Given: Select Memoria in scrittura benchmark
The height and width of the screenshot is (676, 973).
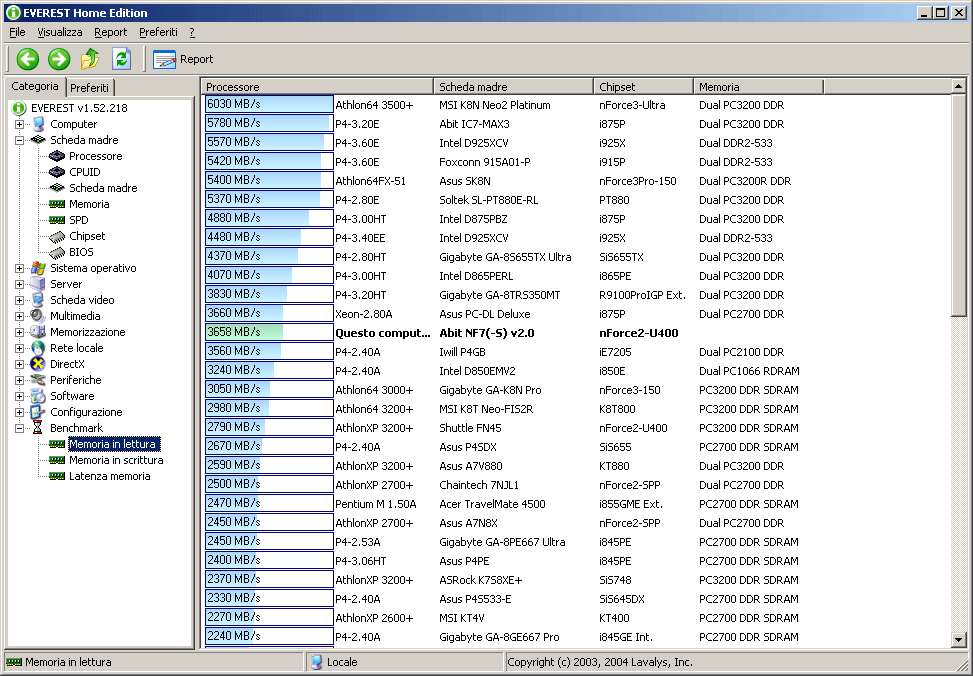Looking at the screenshot, I should pyautogui.click(x=116, y=460).
